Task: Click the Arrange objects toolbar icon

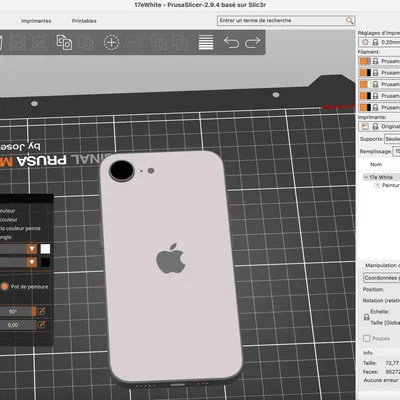Action: point(17,42)
